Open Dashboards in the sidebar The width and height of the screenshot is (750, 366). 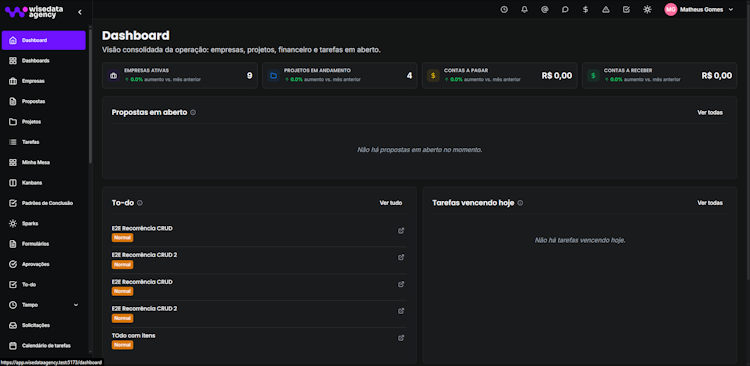[x=44, y=61]
